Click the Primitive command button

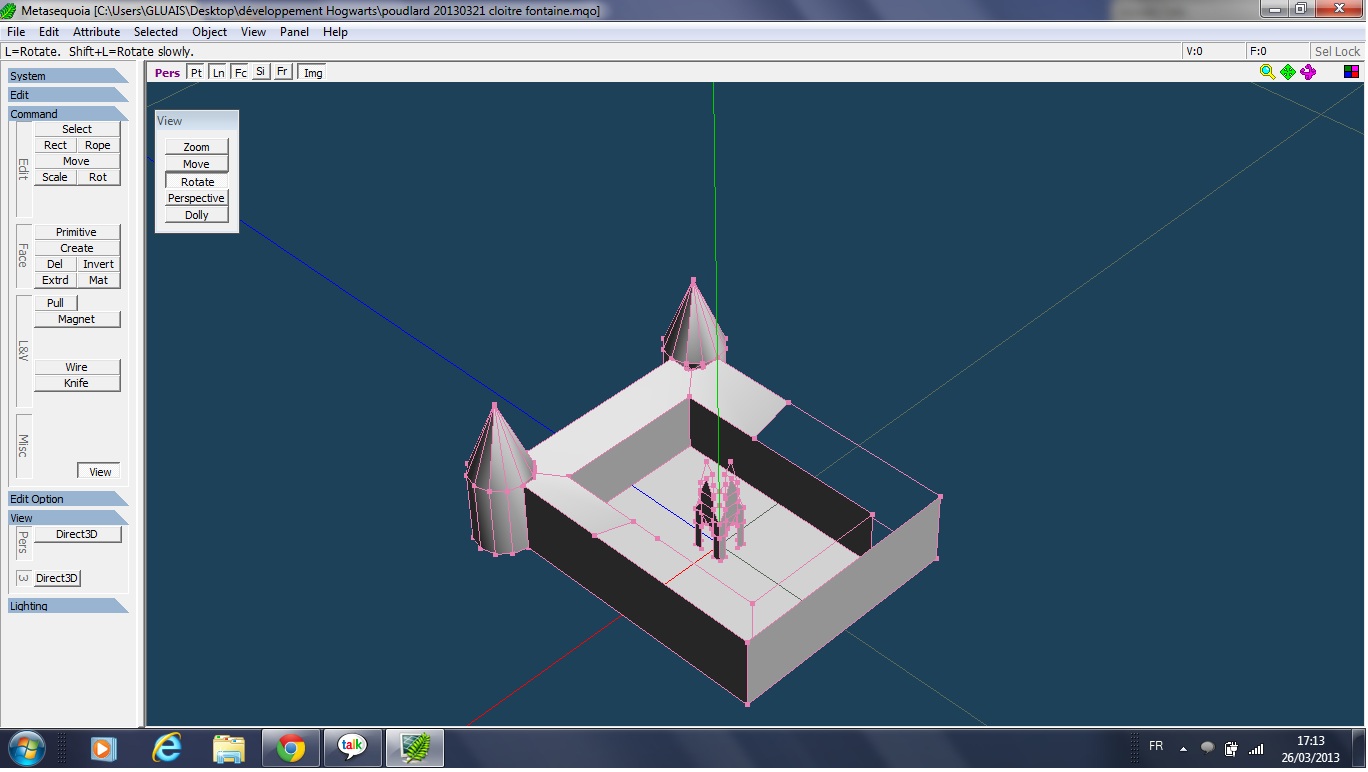pyautogui.click(x=76, y=232)
